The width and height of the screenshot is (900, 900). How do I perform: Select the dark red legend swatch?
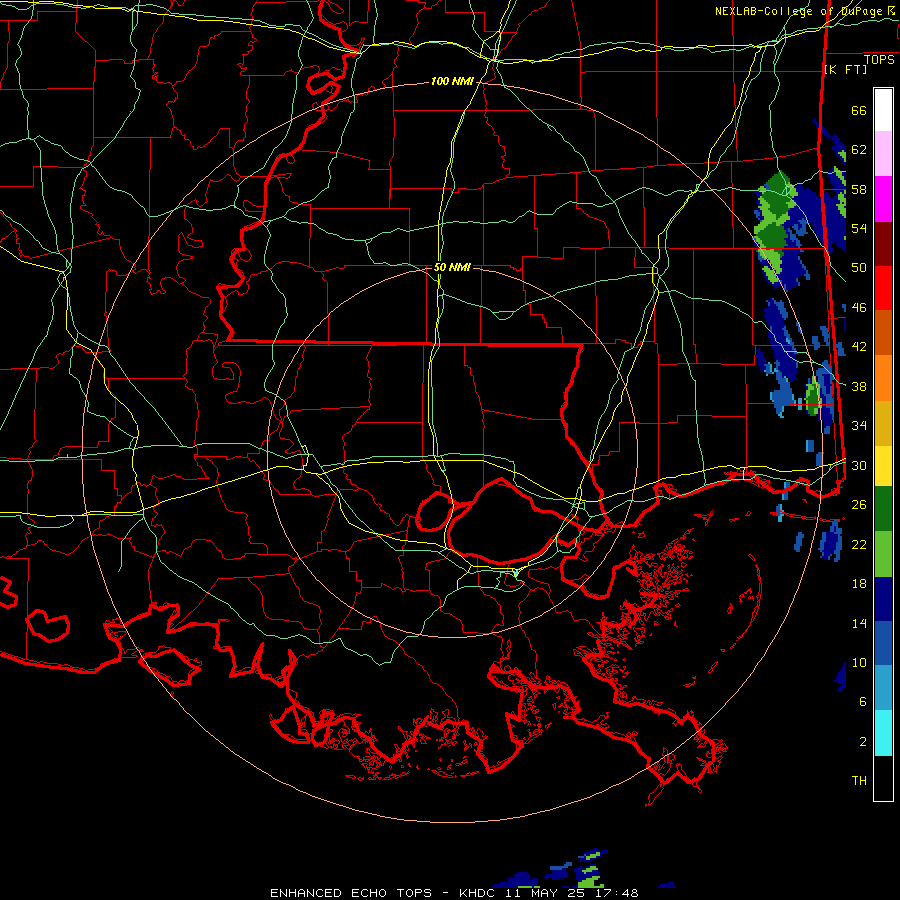pos(883,243)
